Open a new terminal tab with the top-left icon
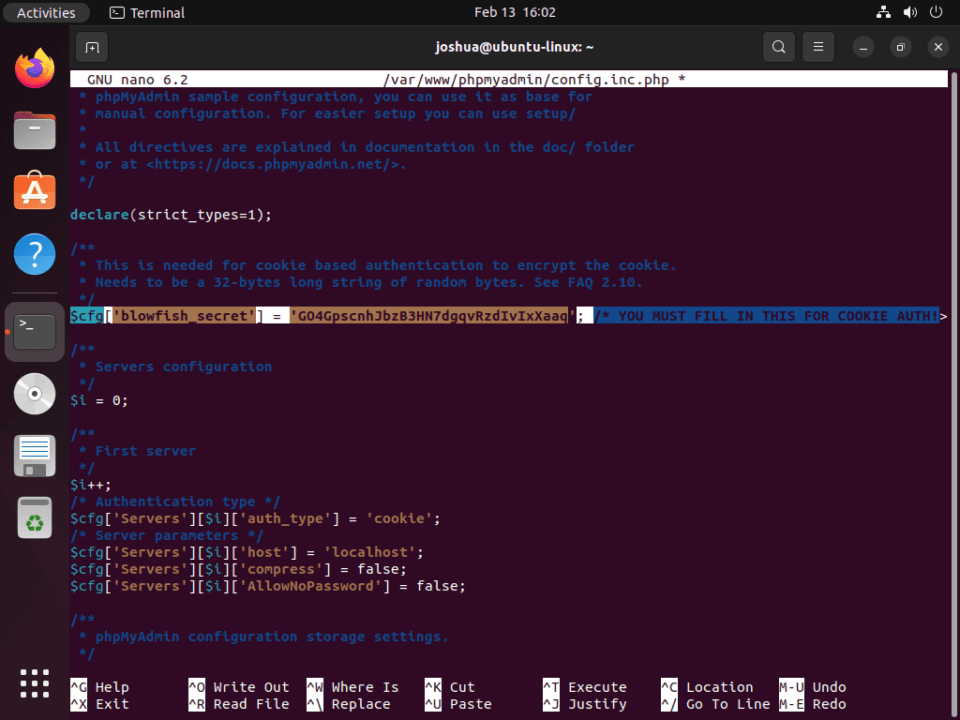This screenshot has height=720, width=960. click(91, 46)
